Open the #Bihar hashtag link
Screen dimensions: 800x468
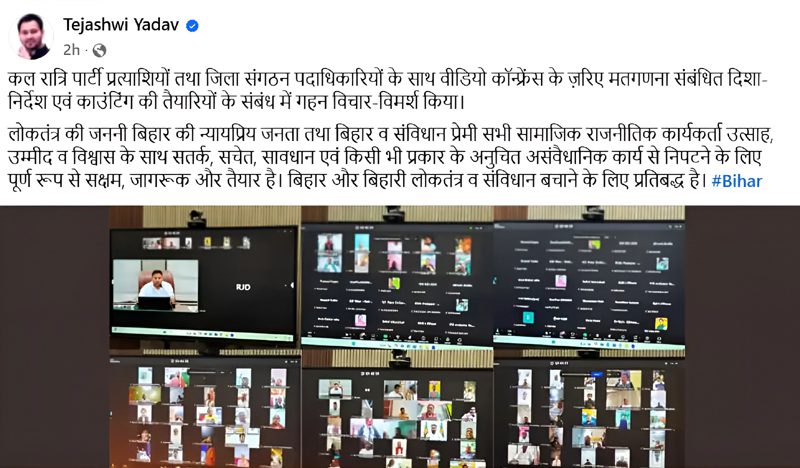[x=737, y=181]
